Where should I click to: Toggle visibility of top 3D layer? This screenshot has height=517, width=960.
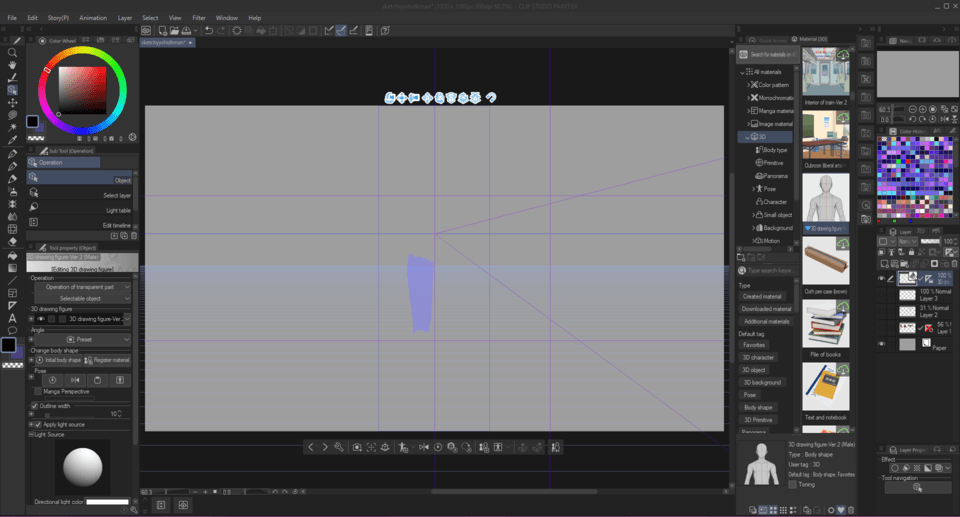(x=882, y=278)
